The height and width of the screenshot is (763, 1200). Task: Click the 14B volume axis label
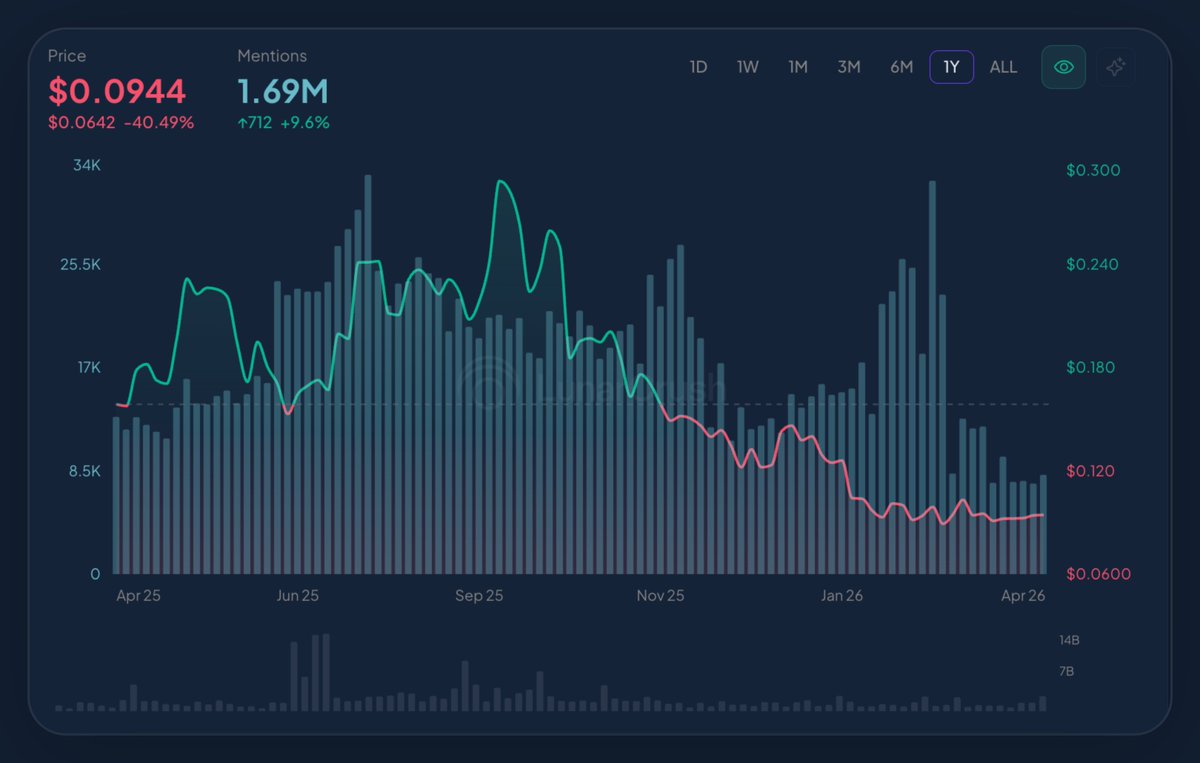tap(1069, 640)
